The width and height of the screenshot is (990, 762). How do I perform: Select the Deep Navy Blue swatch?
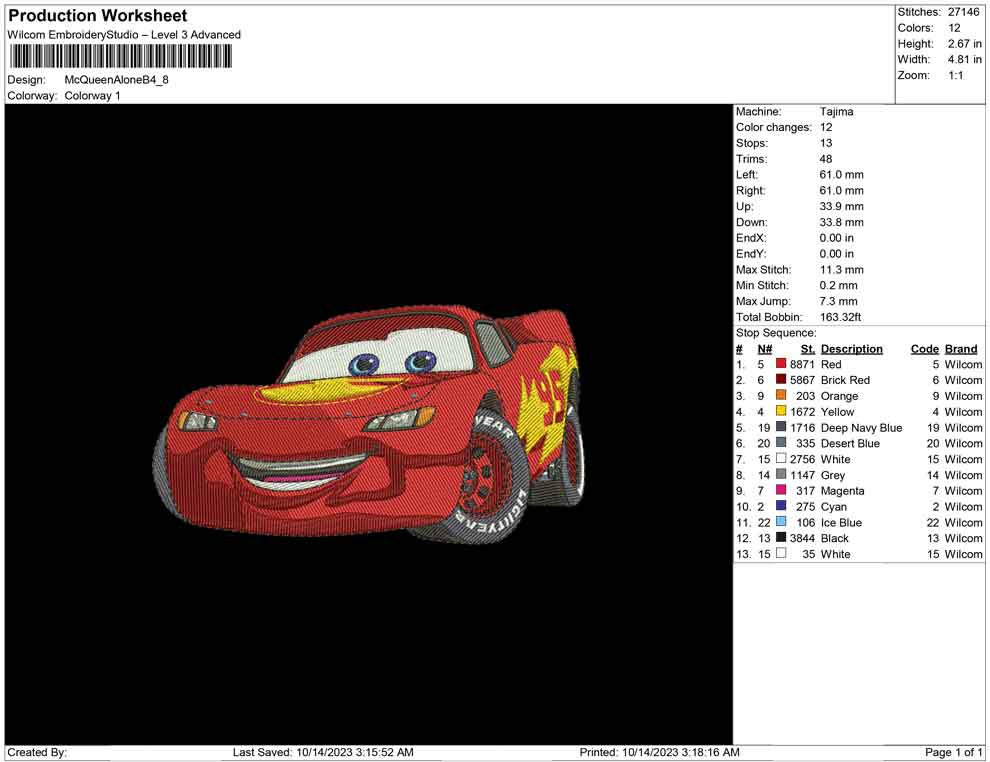781,428
